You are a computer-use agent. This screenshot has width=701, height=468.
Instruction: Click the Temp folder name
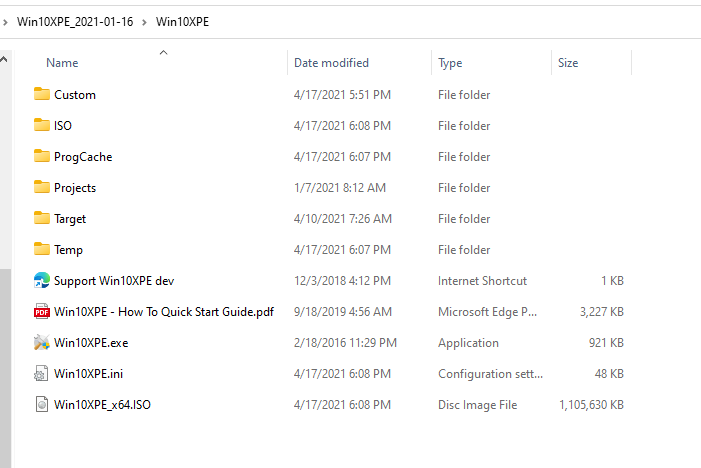(68, 250)
